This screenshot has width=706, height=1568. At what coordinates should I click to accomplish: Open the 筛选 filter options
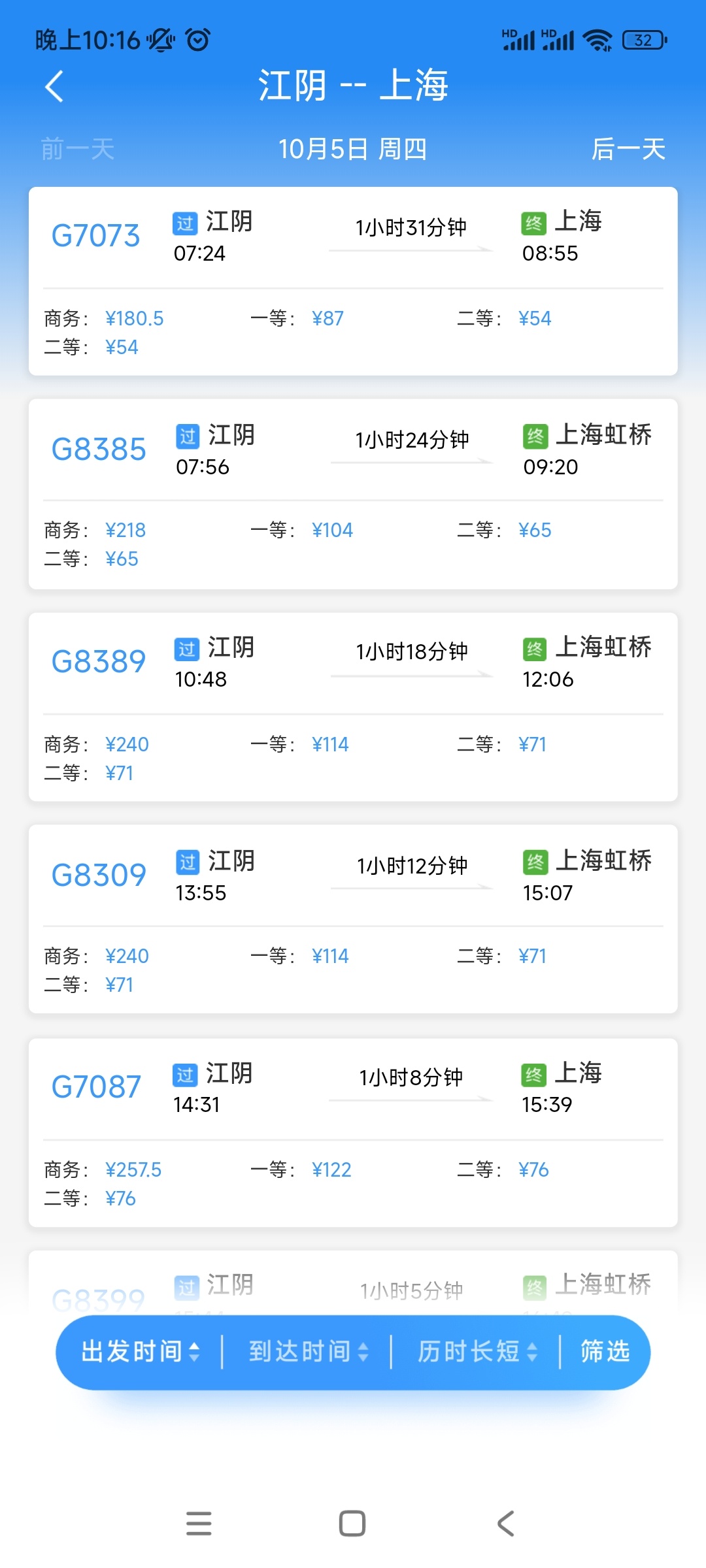(x=605, y=1351)
